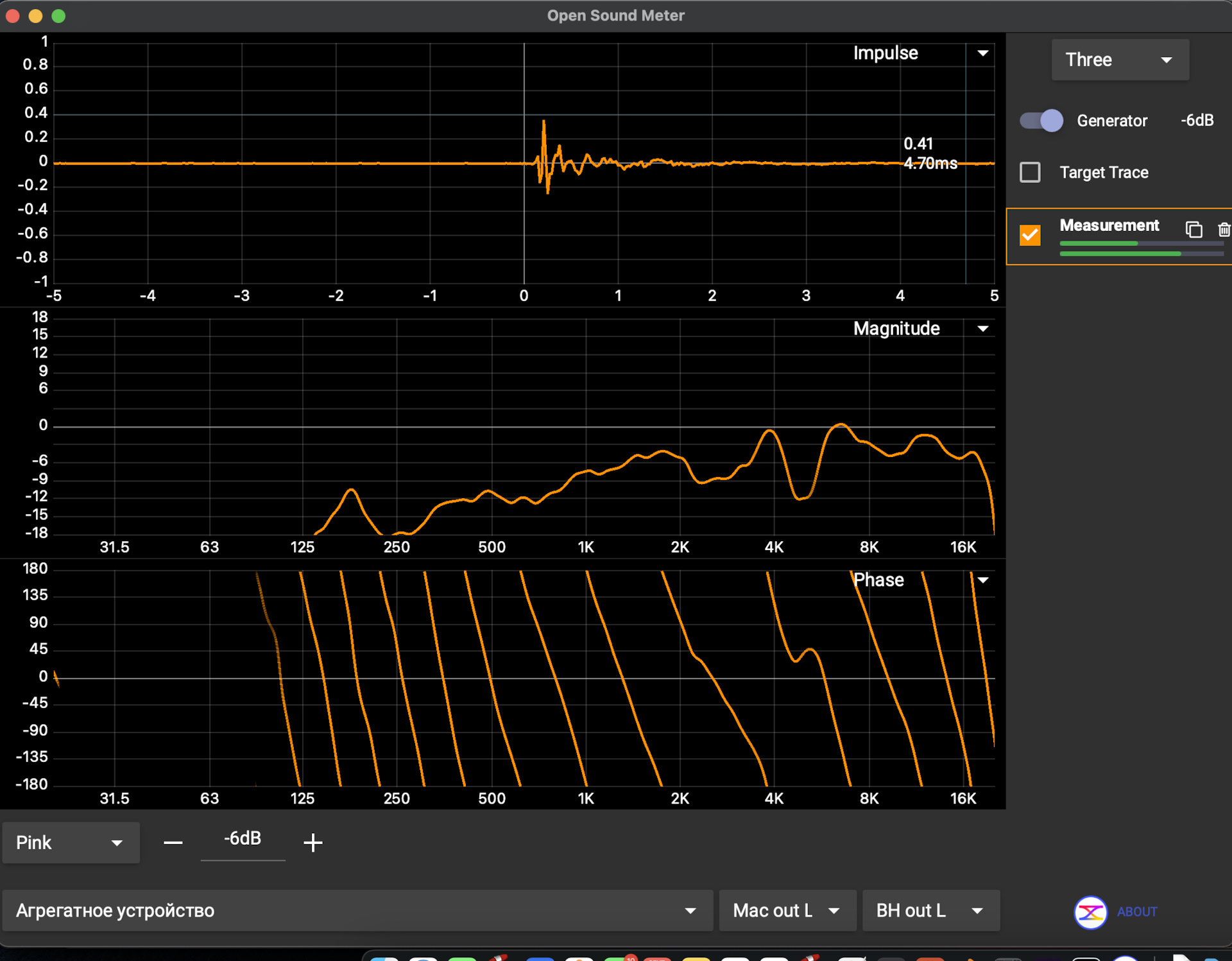Open the Mac out L dropdown

(787, 910)
